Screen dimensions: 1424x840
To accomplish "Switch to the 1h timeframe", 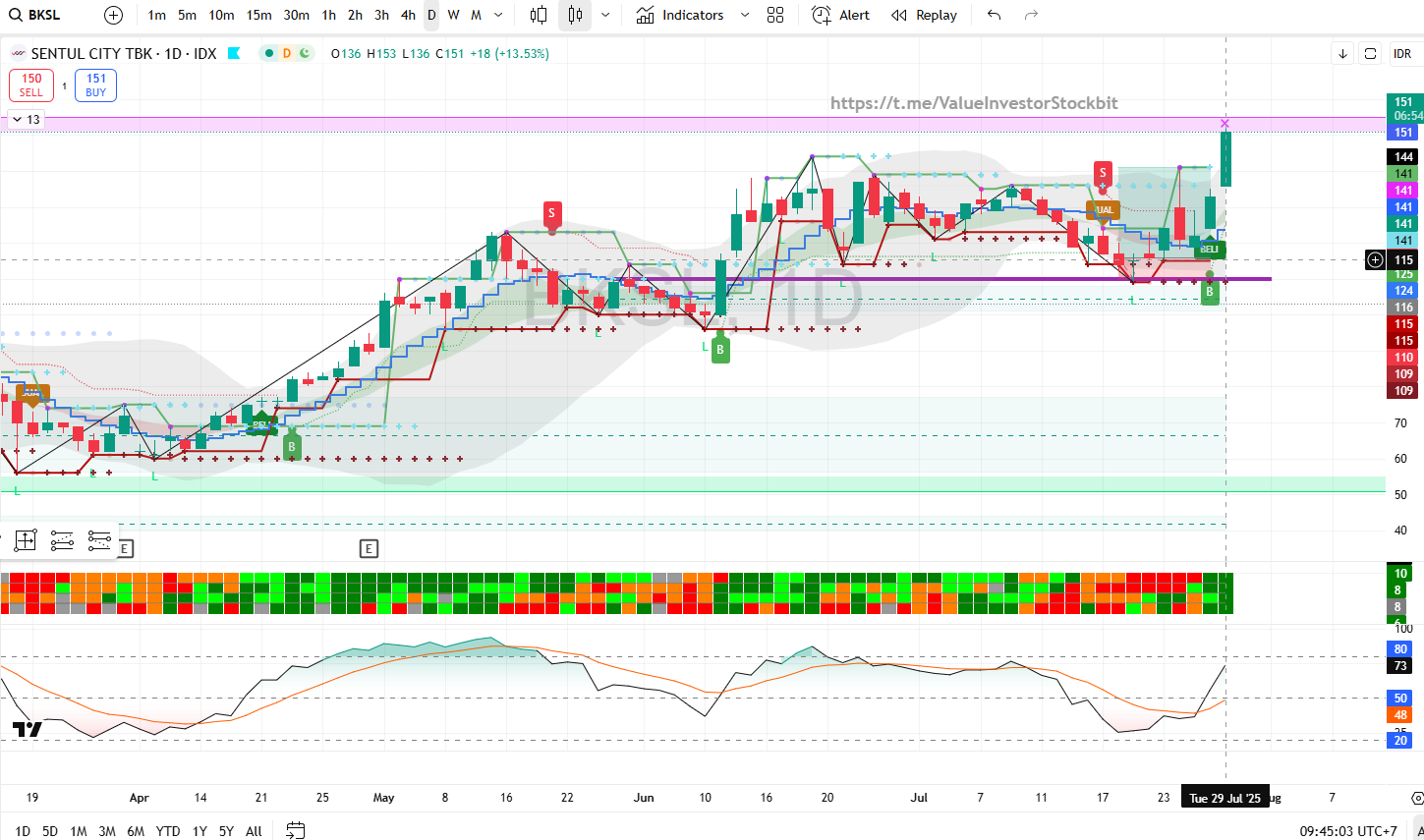I will pos(329,15).
